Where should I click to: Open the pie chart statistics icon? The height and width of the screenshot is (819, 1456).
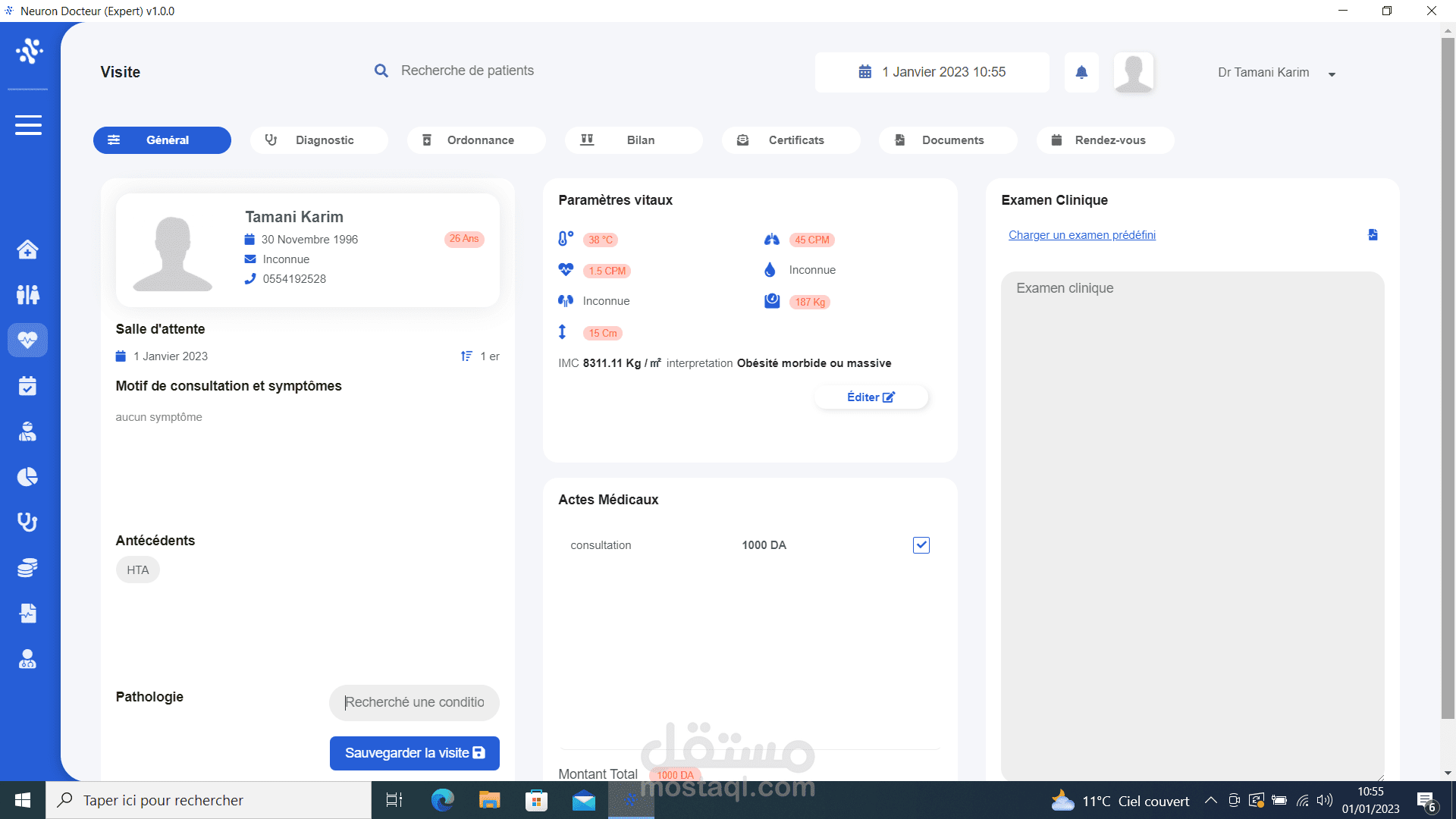tap(28, 477)
